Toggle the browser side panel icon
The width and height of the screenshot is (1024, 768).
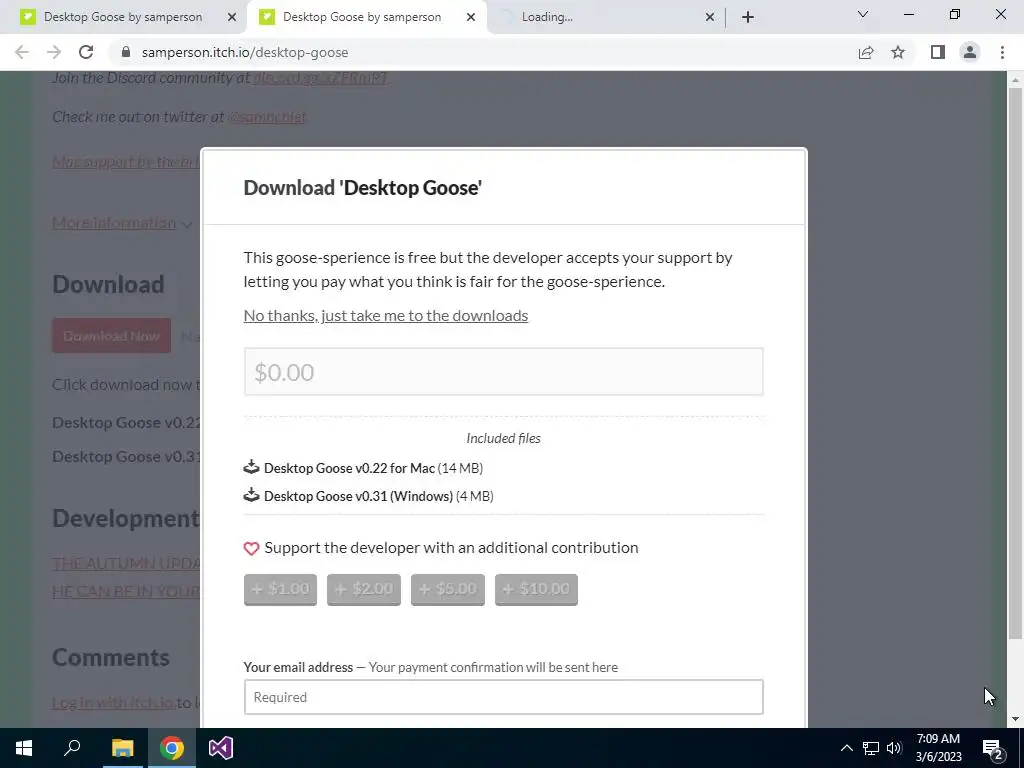click(938, 52)
